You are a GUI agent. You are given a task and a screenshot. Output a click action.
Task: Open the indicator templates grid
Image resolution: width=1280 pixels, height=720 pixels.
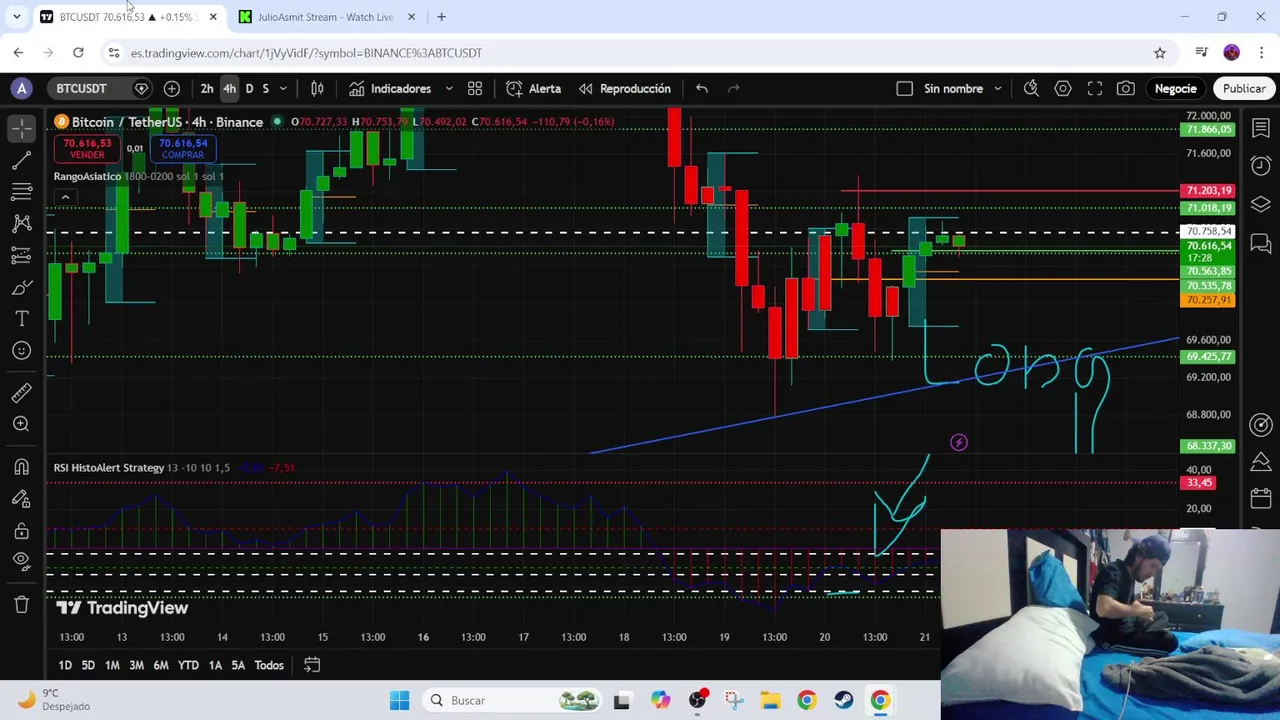coord(475,89)
